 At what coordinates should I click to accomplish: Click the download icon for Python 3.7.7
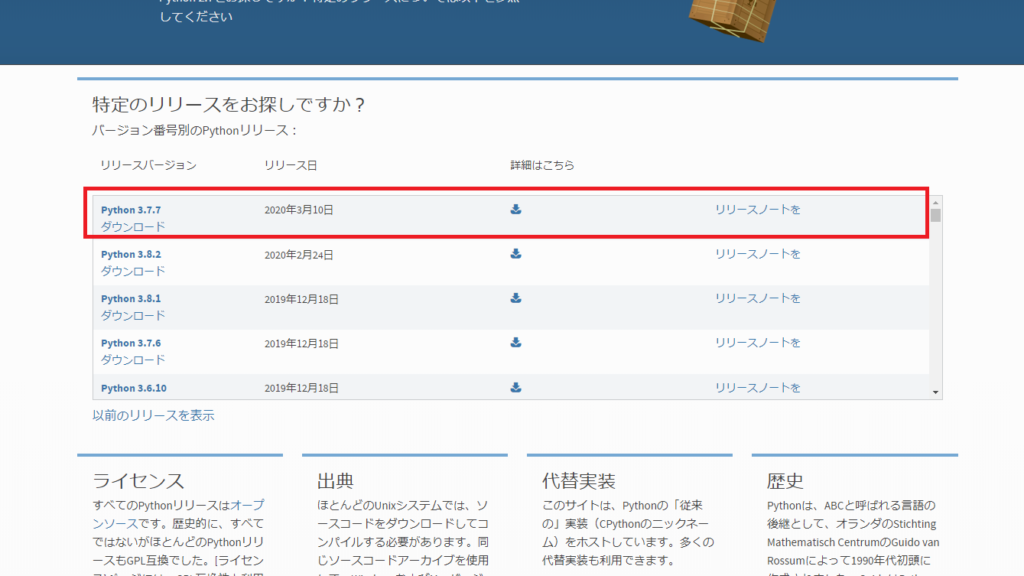[x=515, y=210]
